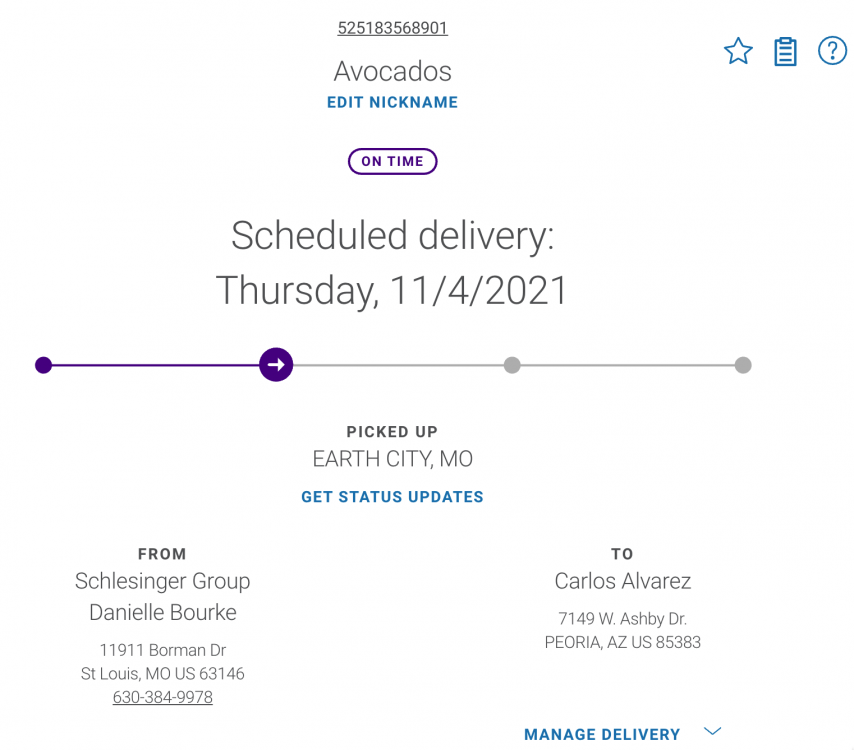Image resolution: width=854 pixels, height=750 pixels.
Task: Open the clipboard shipment details icon
Action: click(x=785, y=52)
